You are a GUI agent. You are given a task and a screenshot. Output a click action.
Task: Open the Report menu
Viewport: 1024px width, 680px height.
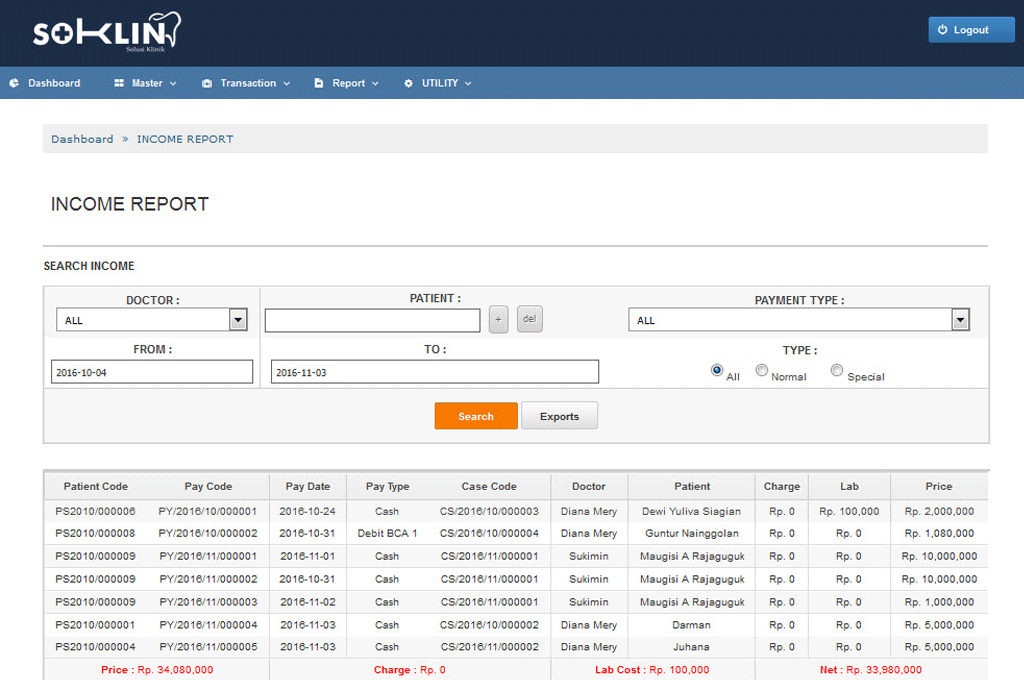coord(349,83)
